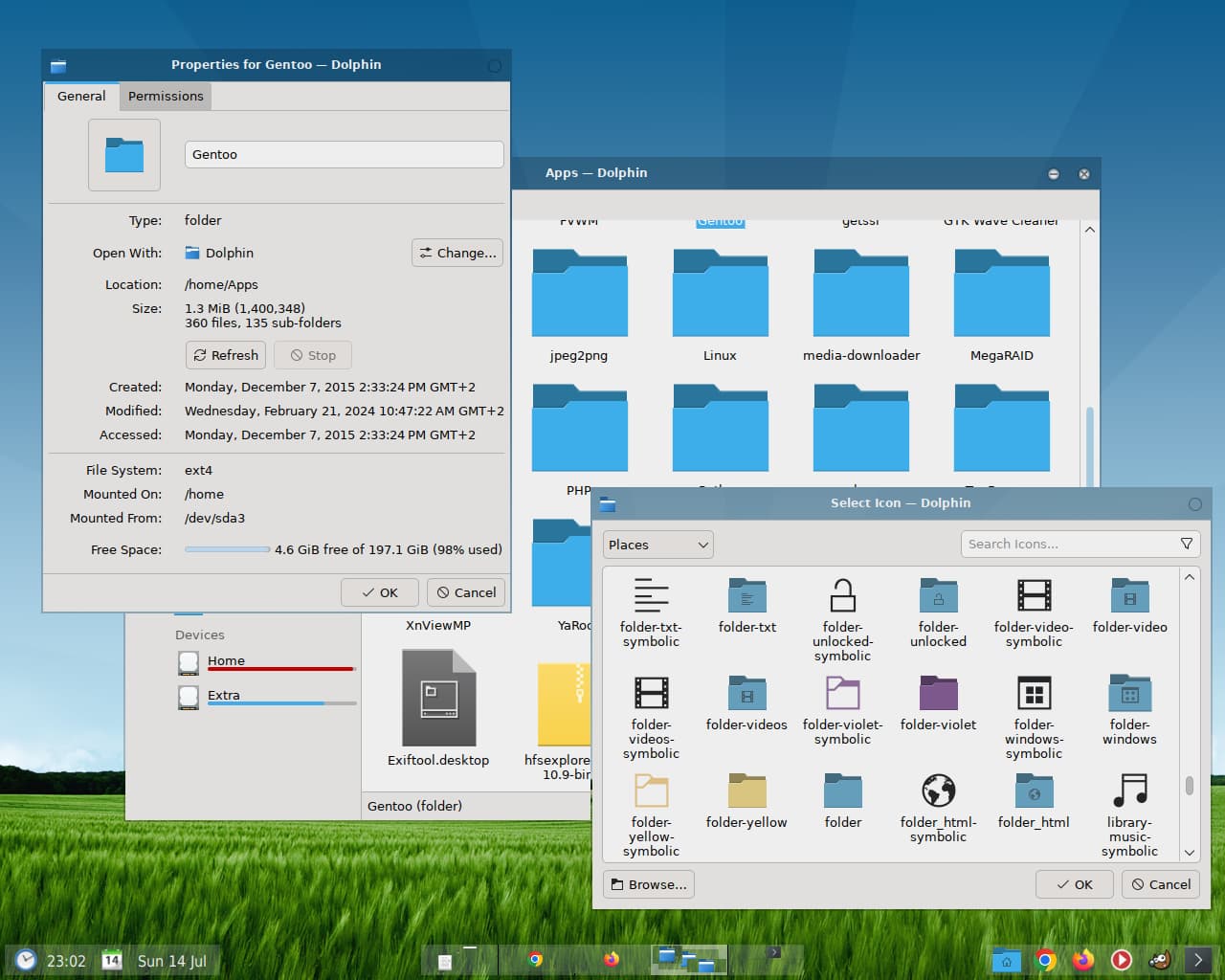Click the Apps window vertical scrollbar handle
This screenshot has width=1225, height=980.
tap(1090, 448)
